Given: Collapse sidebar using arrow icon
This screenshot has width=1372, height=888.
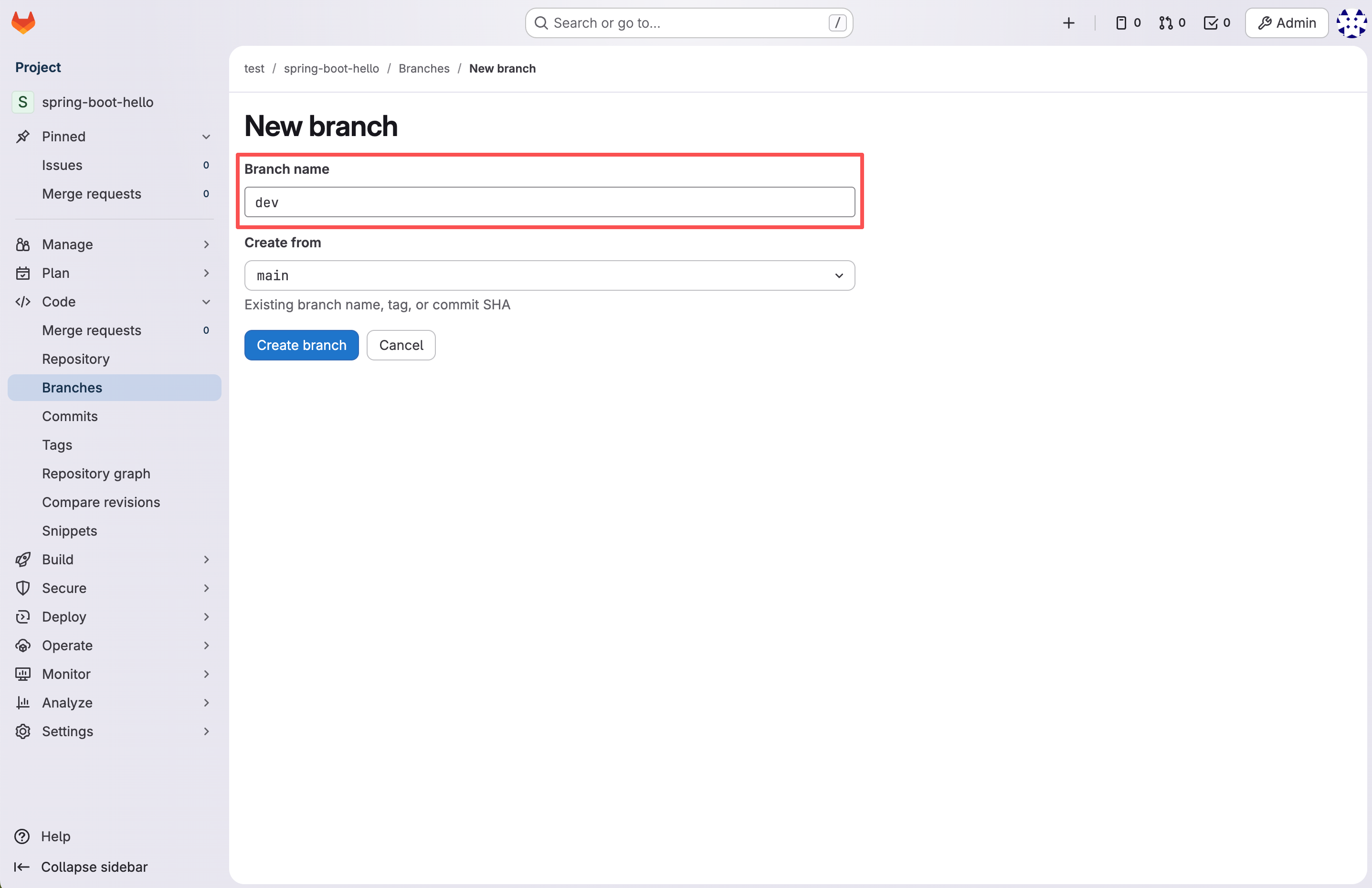Looking at the screenshot, I should [22, 867].
